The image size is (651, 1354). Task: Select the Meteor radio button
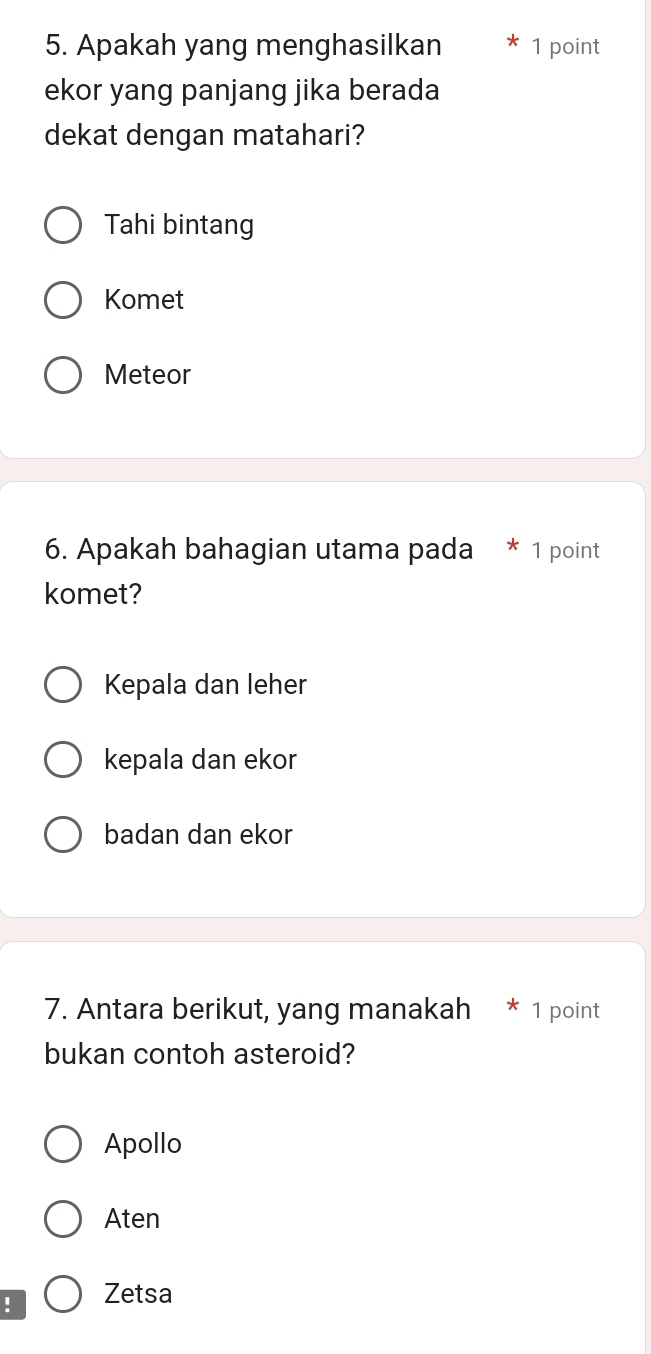pos(63,376)
